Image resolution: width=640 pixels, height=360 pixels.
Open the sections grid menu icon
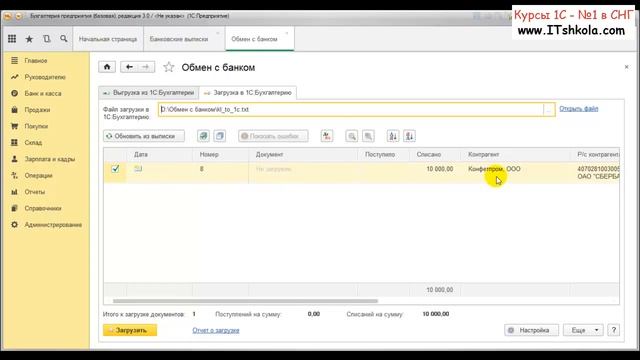12,39
